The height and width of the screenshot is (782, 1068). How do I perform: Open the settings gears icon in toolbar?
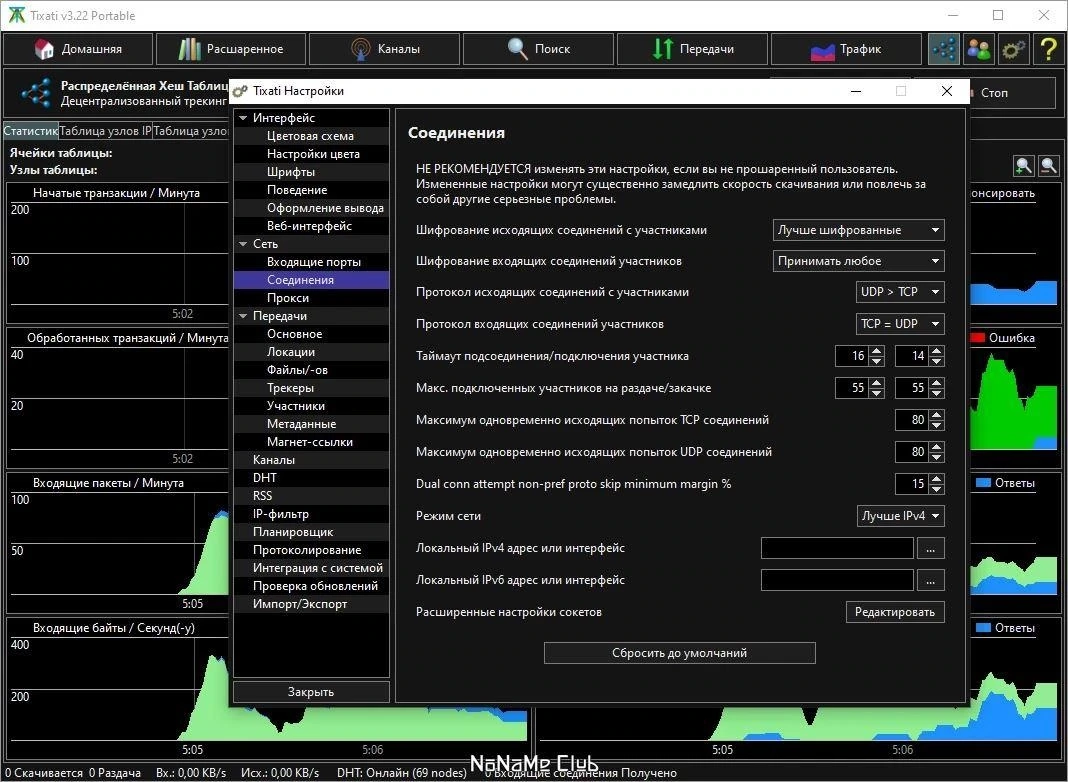[1014, 49]
